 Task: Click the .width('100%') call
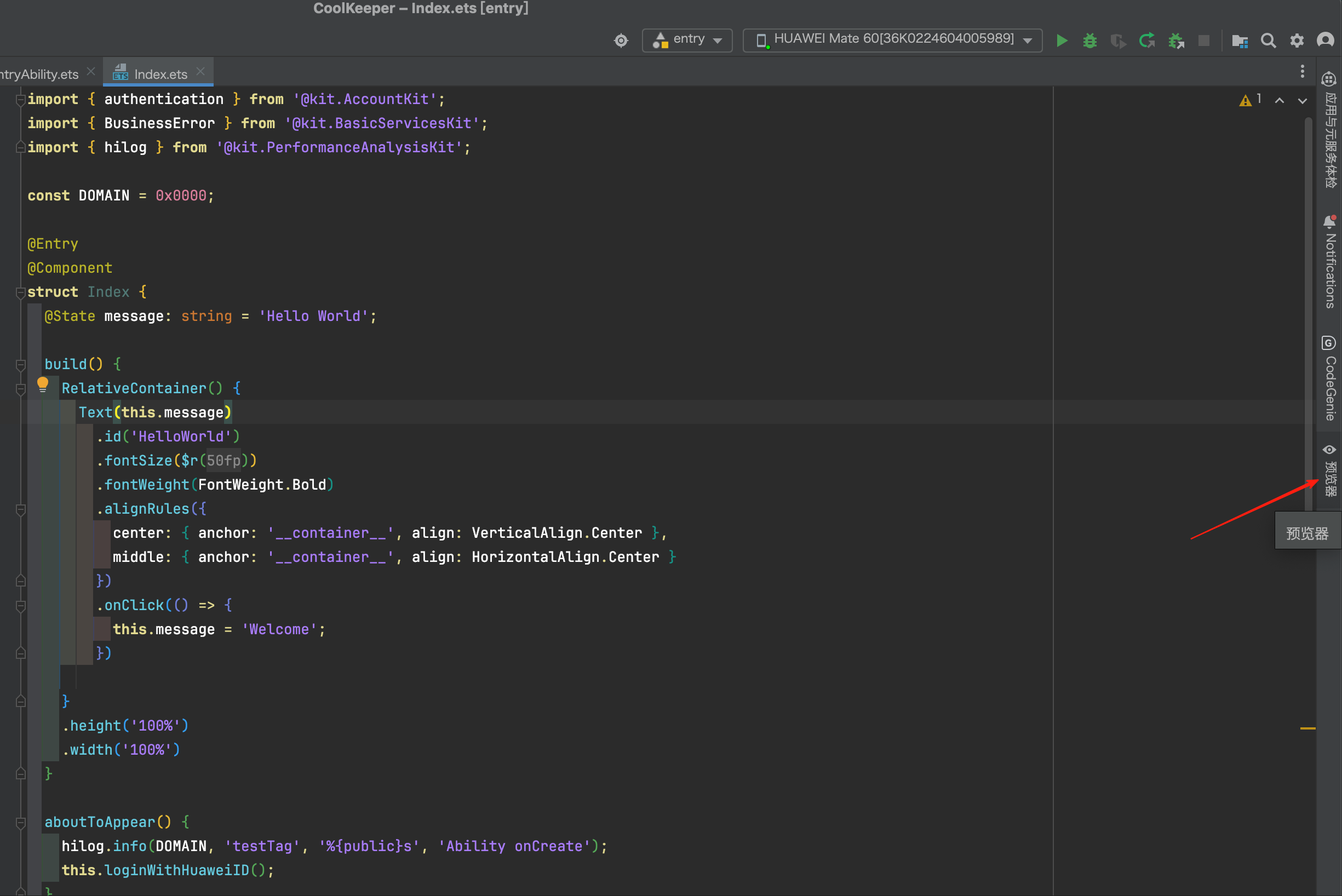(x=121, y=750)
